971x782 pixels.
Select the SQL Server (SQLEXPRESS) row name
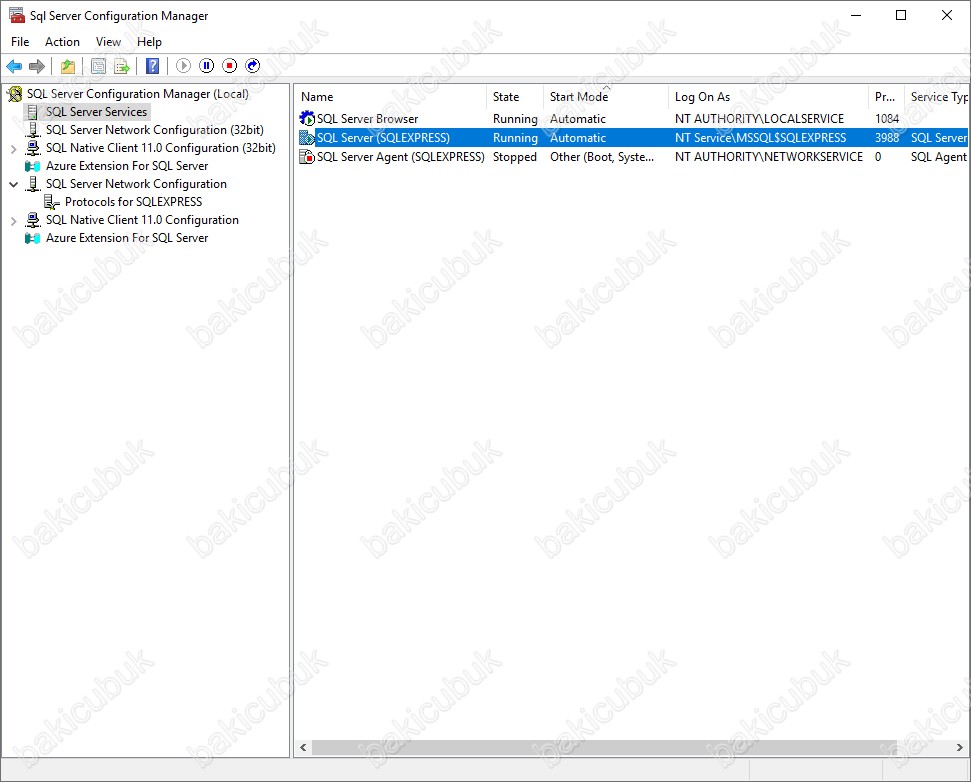[x=383, y=137]
